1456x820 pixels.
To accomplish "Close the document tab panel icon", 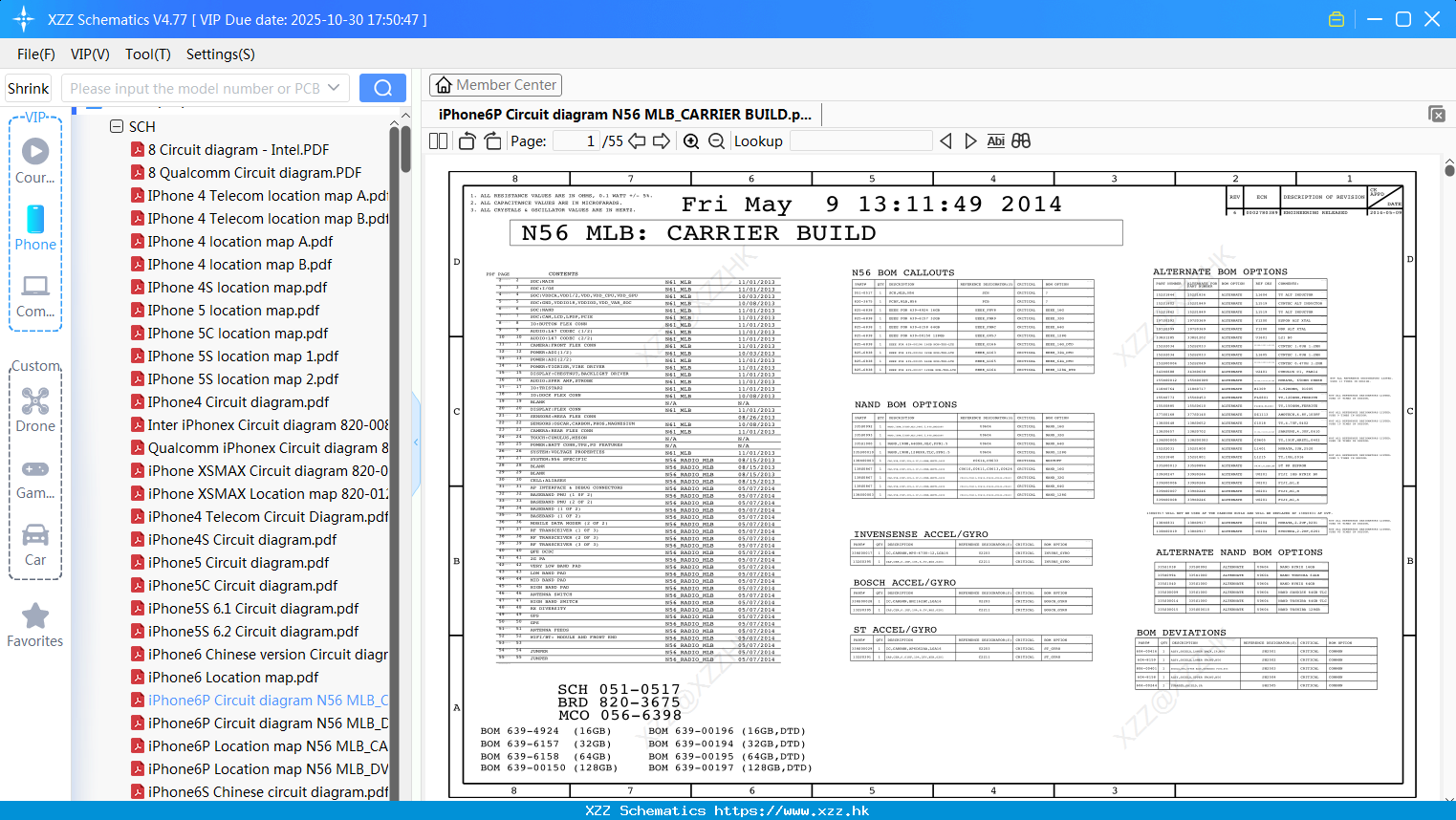I will 1437,114.
